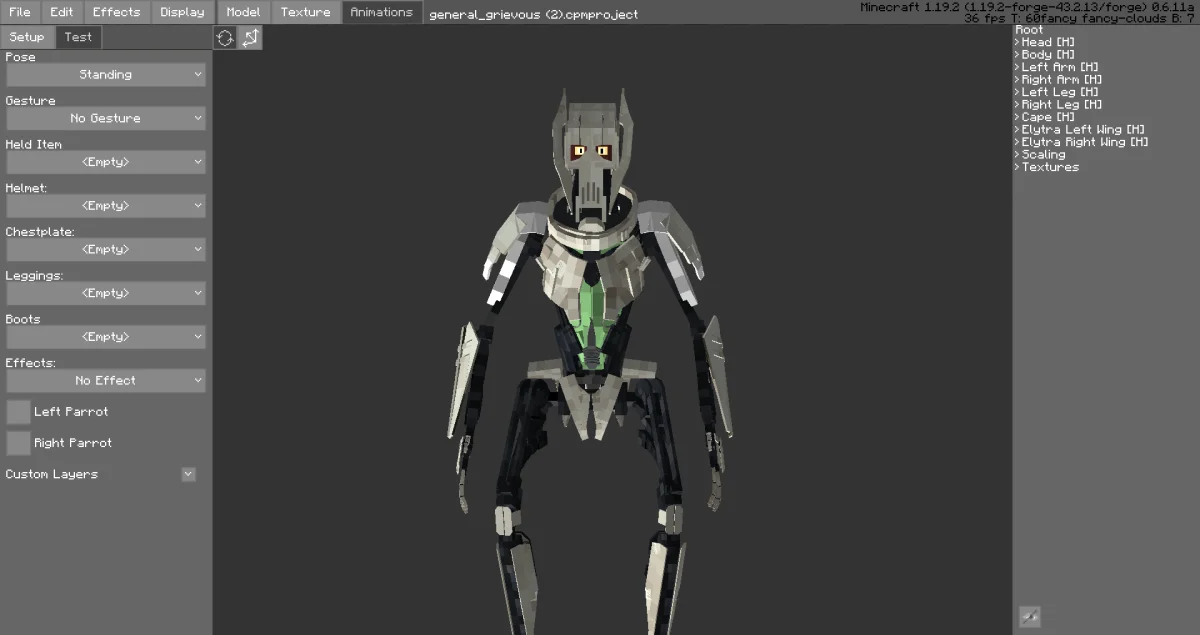Open the Test sub-tab
1200x635 pixels.
(78, 37)
